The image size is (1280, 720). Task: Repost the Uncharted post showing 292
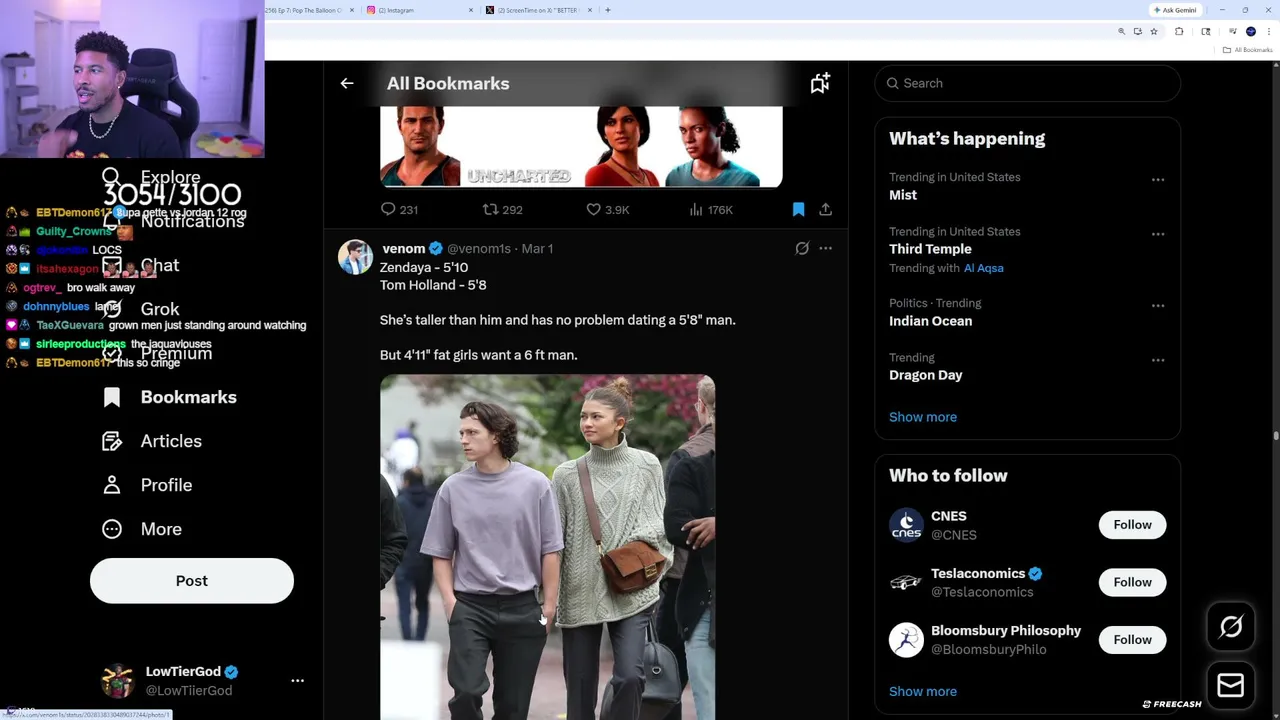pyautogui.click(x=503, y=209)
